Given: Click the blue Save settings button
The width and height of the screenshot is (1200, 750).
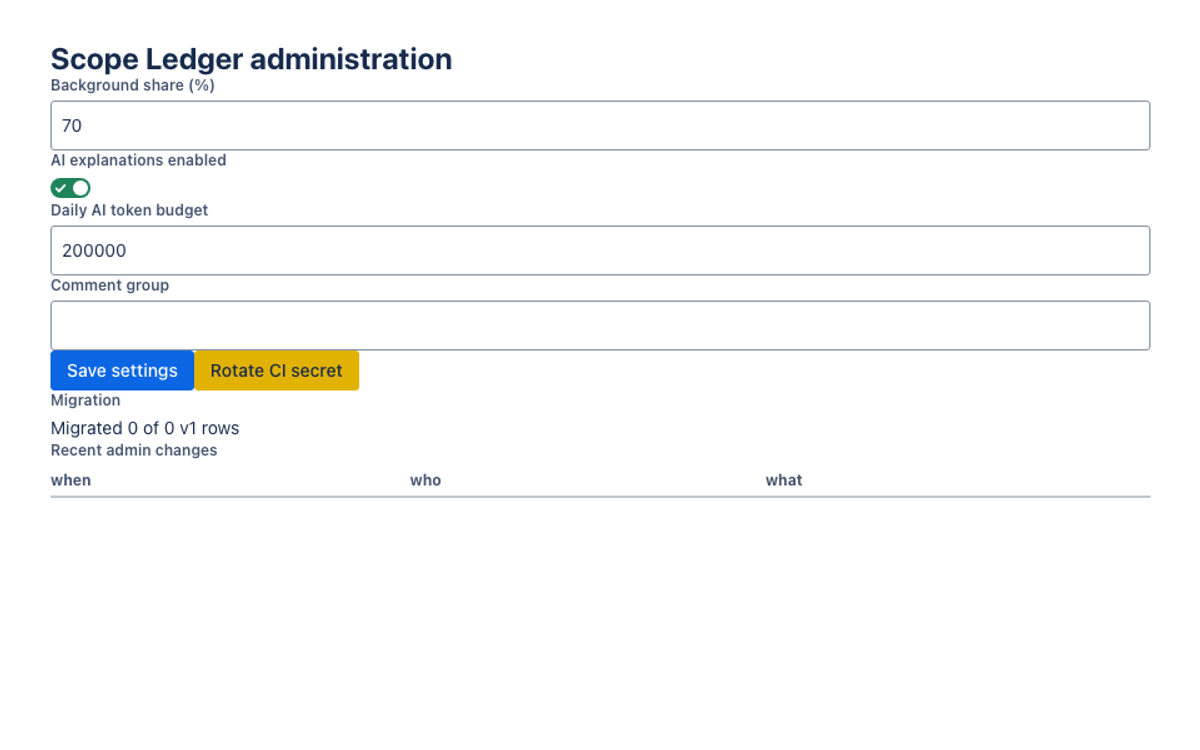Looking at the screenshot, I should [122, 370].
